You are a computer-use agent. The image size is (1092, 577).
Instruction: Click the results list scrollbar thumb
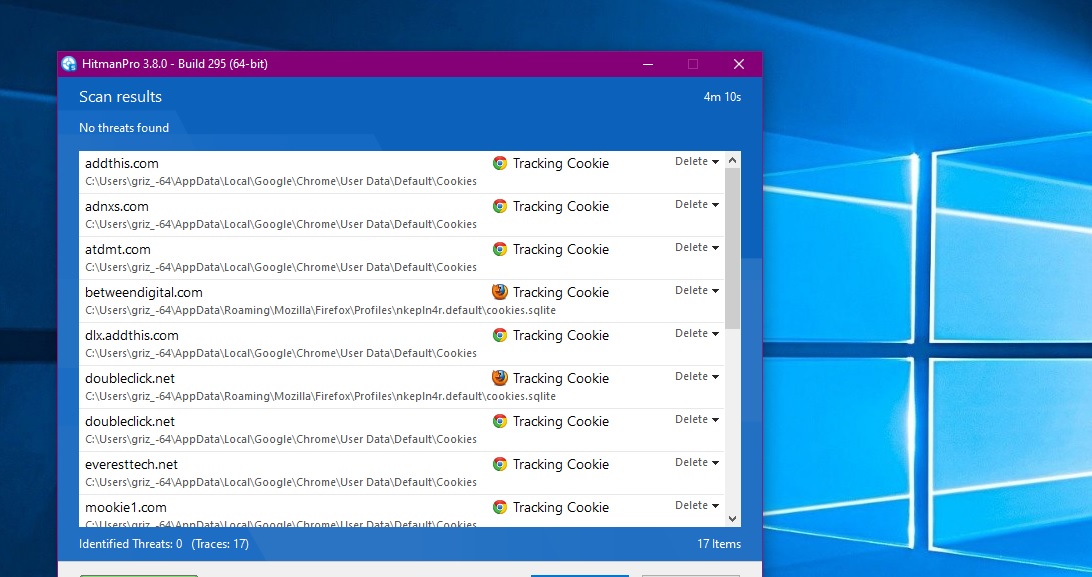732,248
